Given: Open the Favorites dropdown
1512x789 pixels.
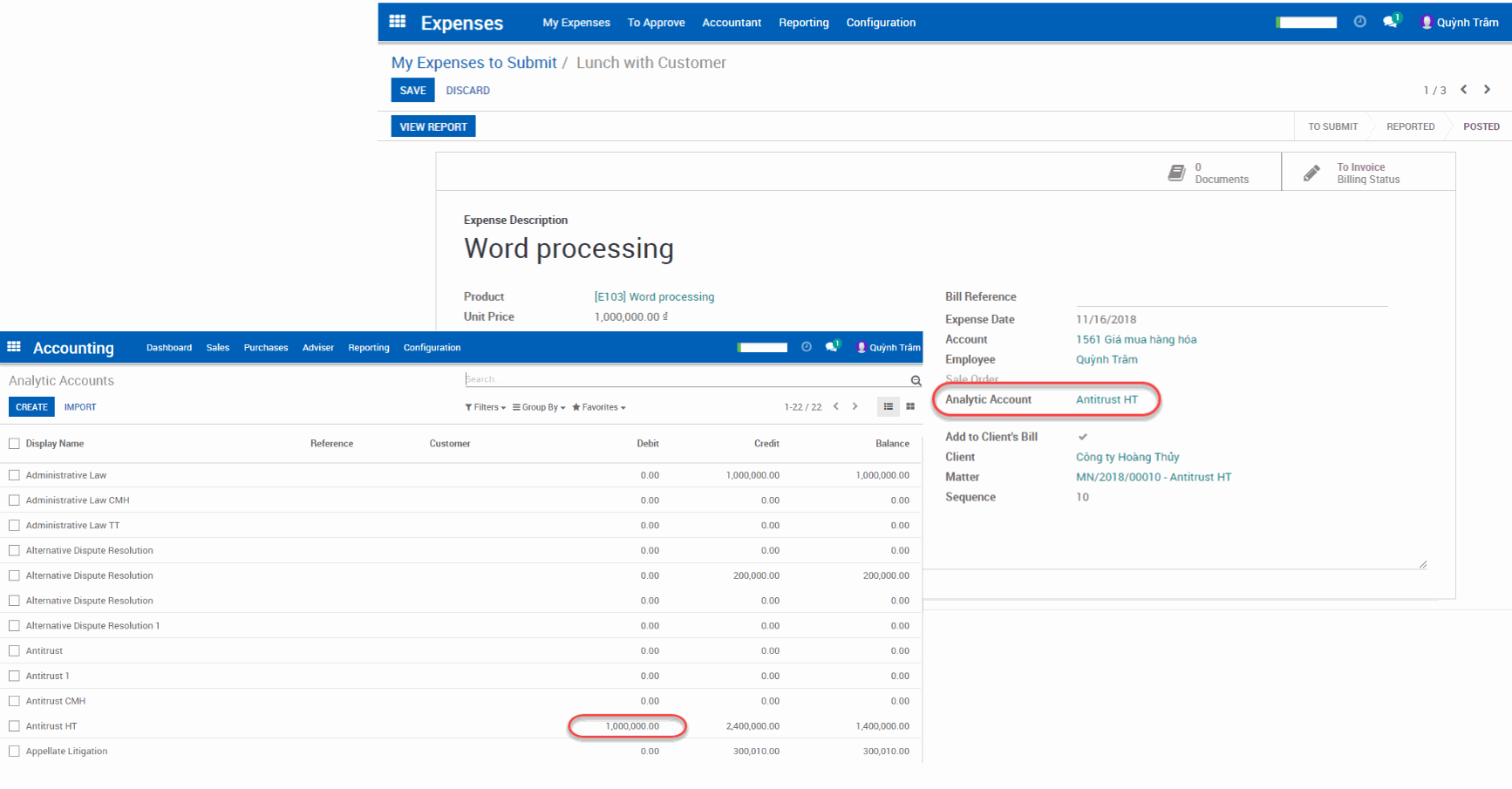Looking at the screenshot, I should coord(598,406).
